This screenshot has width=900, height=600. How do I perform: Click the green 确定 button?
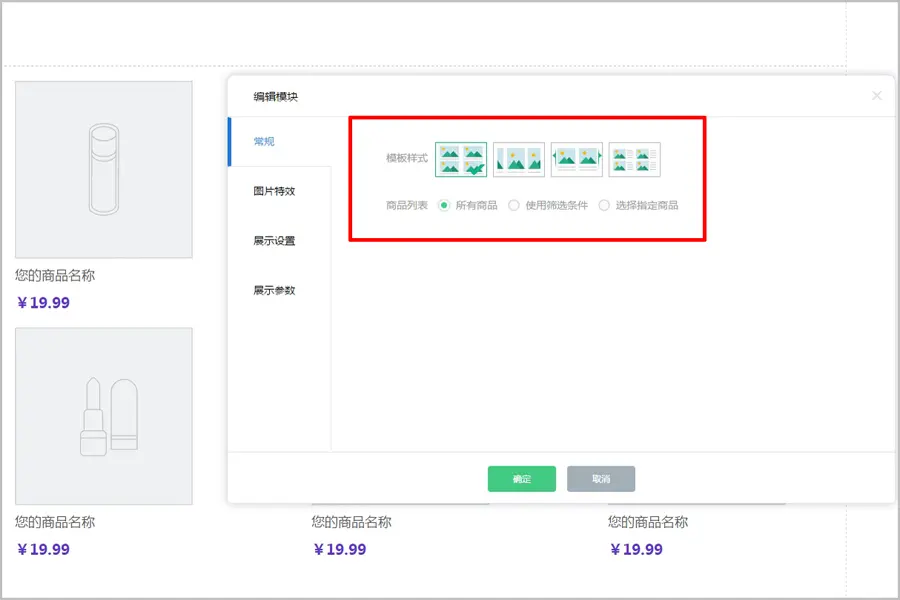click(x=521, y=479)
